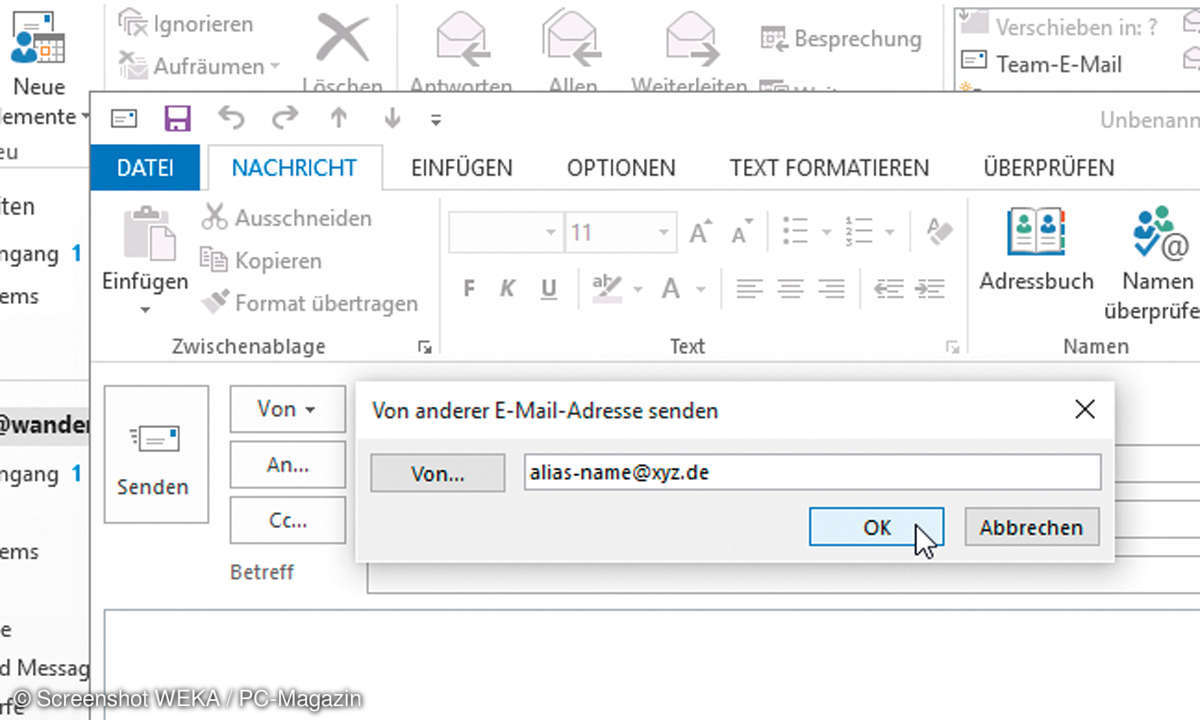Screen dimensions: 1200x720
Task: Click the decrease indent icon
Action: (x=888, y=290)
